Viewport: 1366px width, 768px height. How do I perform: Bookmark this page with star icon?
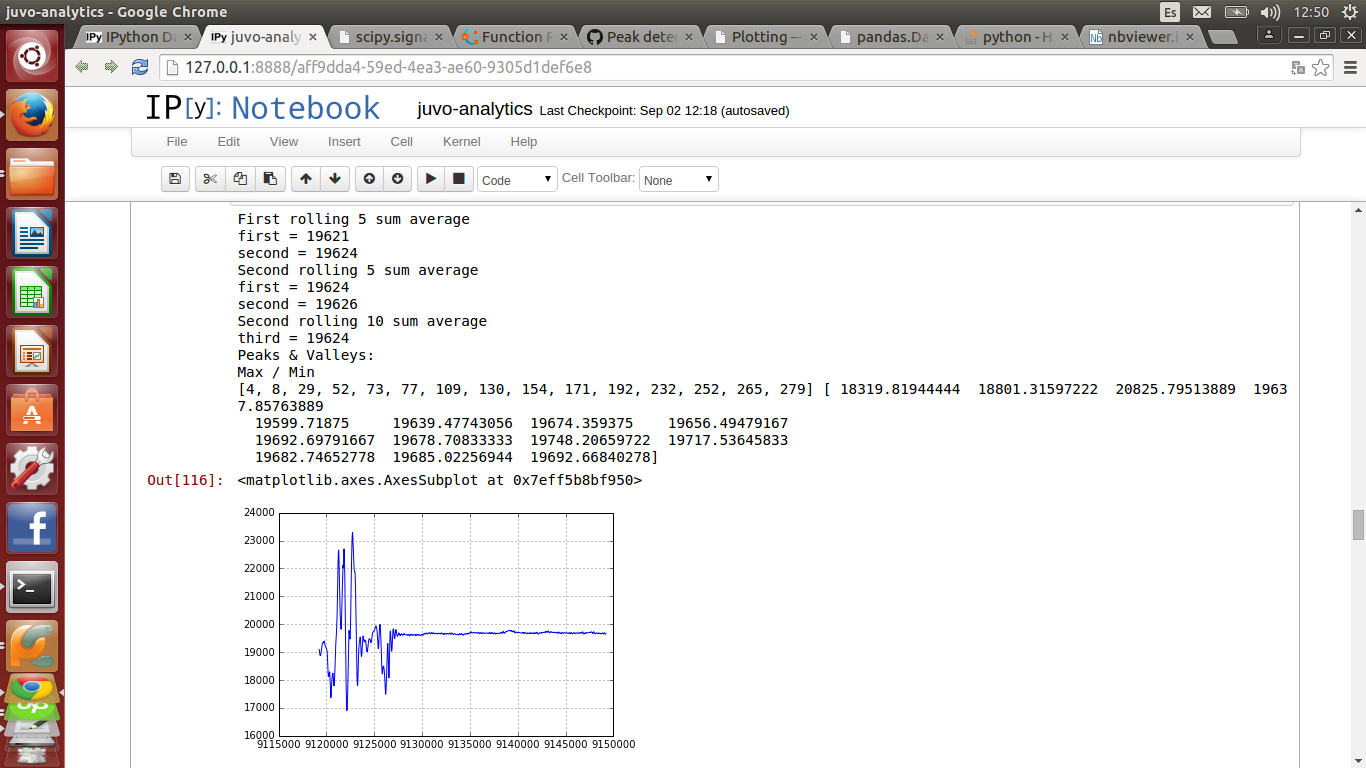1321,68
